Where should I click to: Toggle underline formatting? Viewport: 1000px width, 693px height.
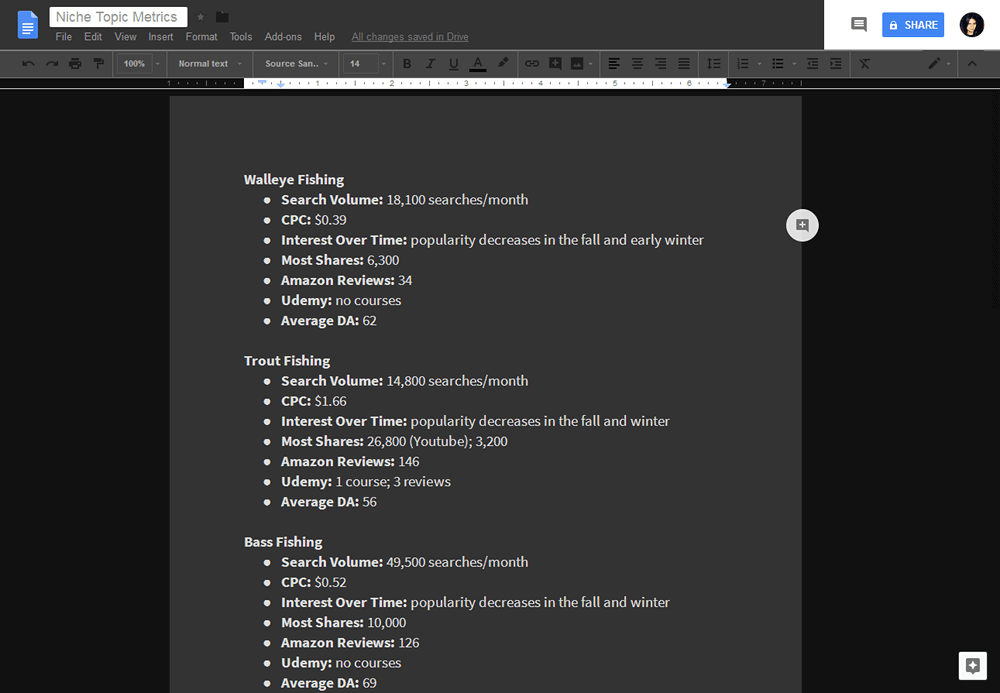pos(453,64)
